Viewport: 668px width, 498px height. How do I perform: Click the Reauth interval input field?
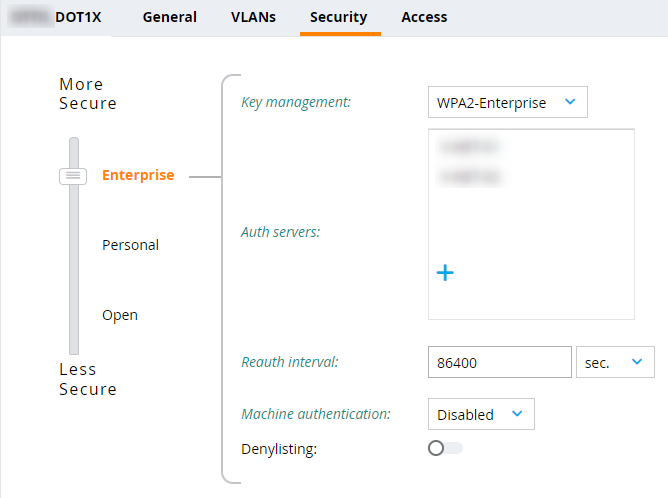[500, 362]
